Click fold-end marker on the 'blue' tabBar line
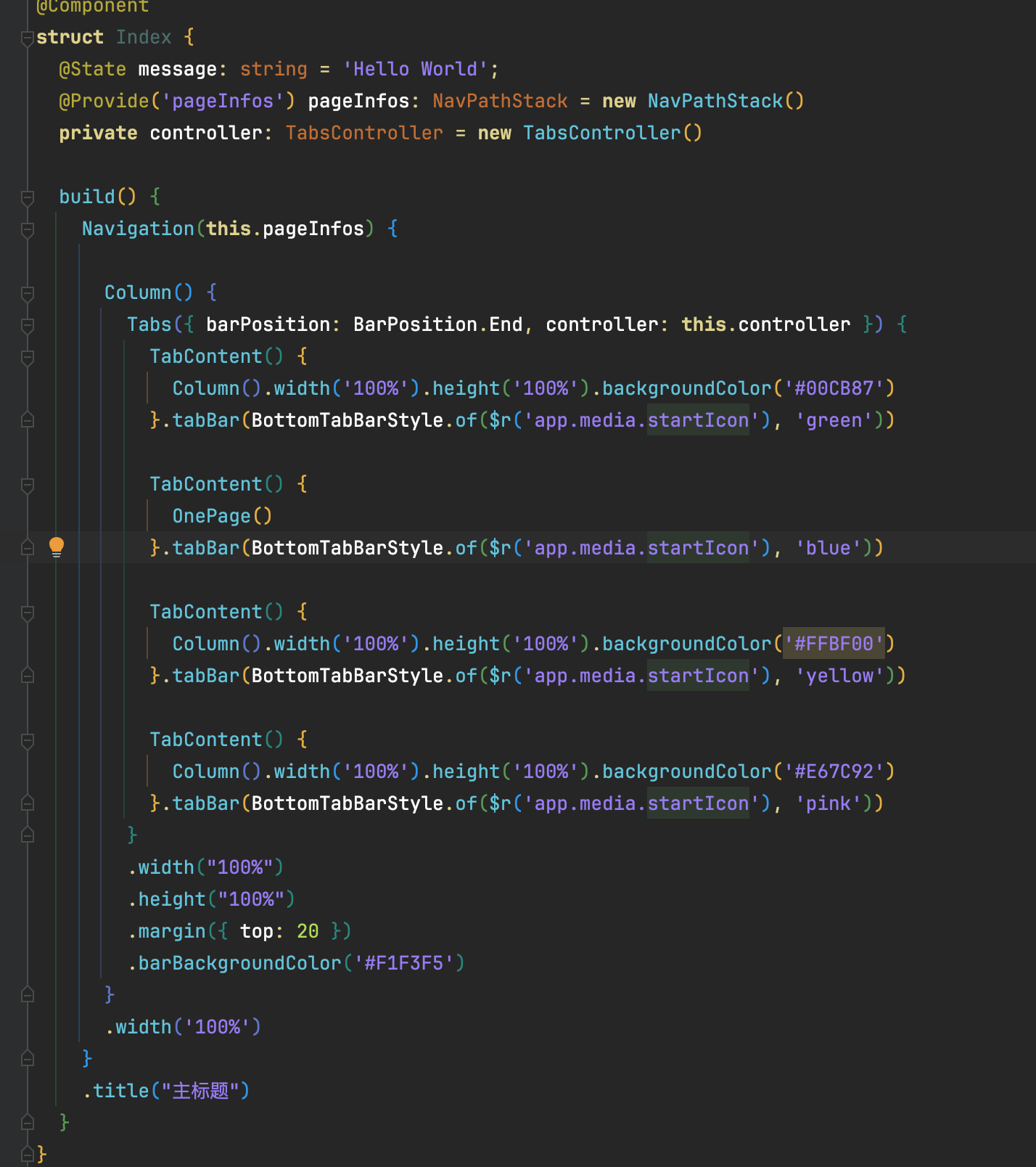 coord(28,548)
